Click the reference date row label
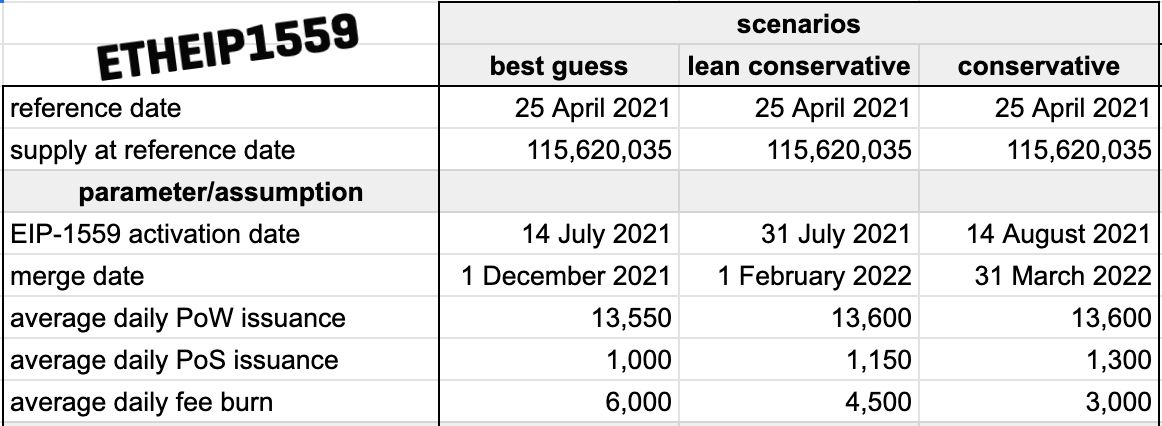The width and height of the screenshot is (1162, 426). coord(96,108)
